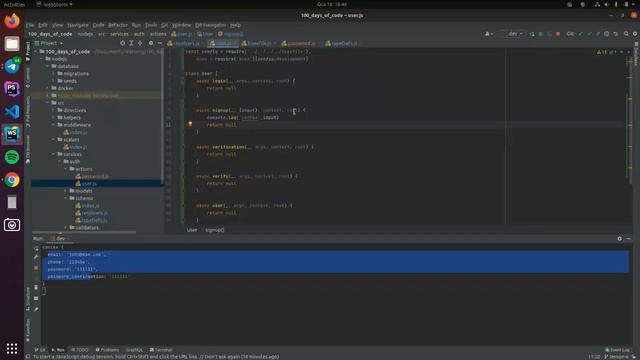Open the Navigate menu
The width and height of the screenshot is (640, 360).
click(x=78, y=25)
